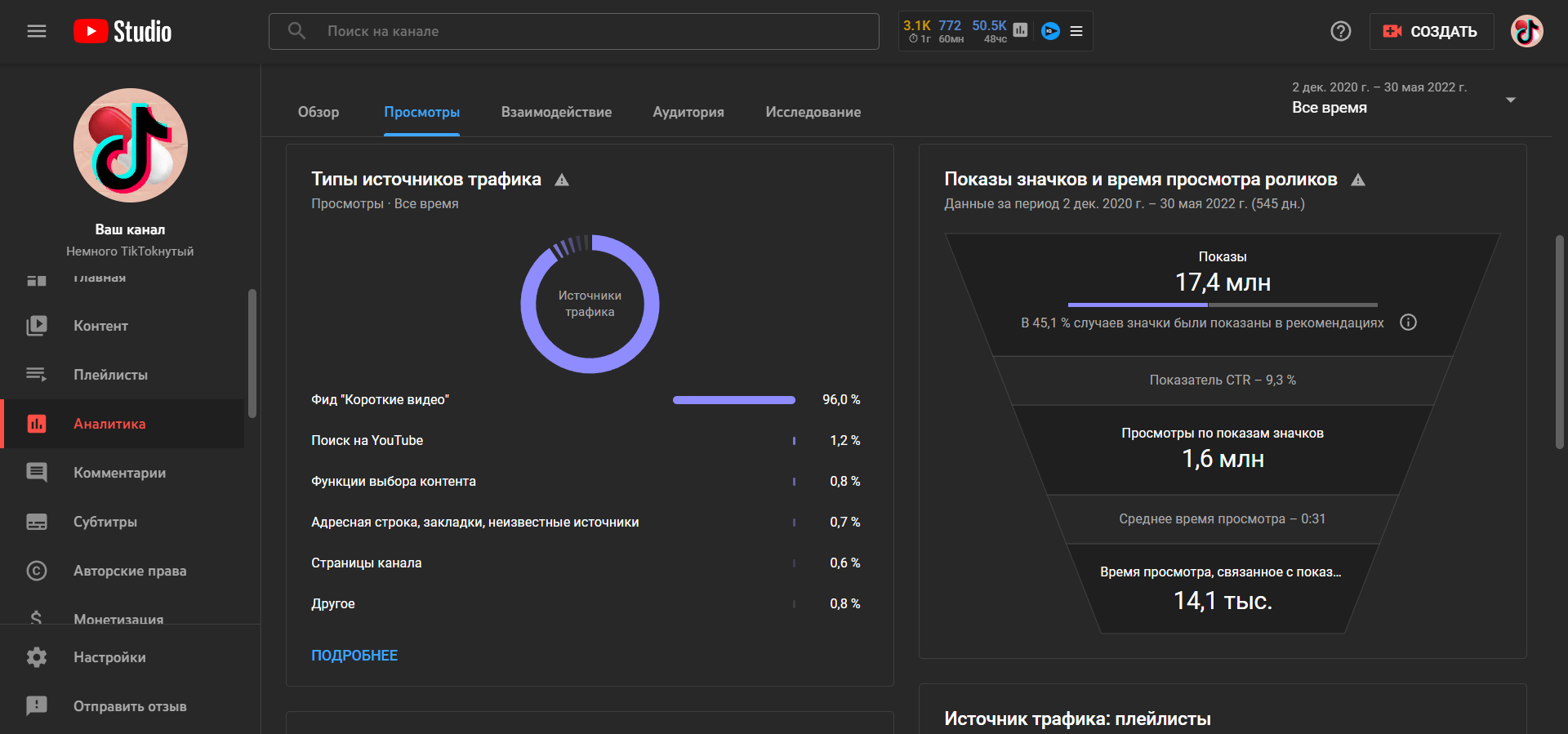1568x734 pixels.
Task: Open the extension's three-line menu icon
Action: click(x=1076, y=31)
